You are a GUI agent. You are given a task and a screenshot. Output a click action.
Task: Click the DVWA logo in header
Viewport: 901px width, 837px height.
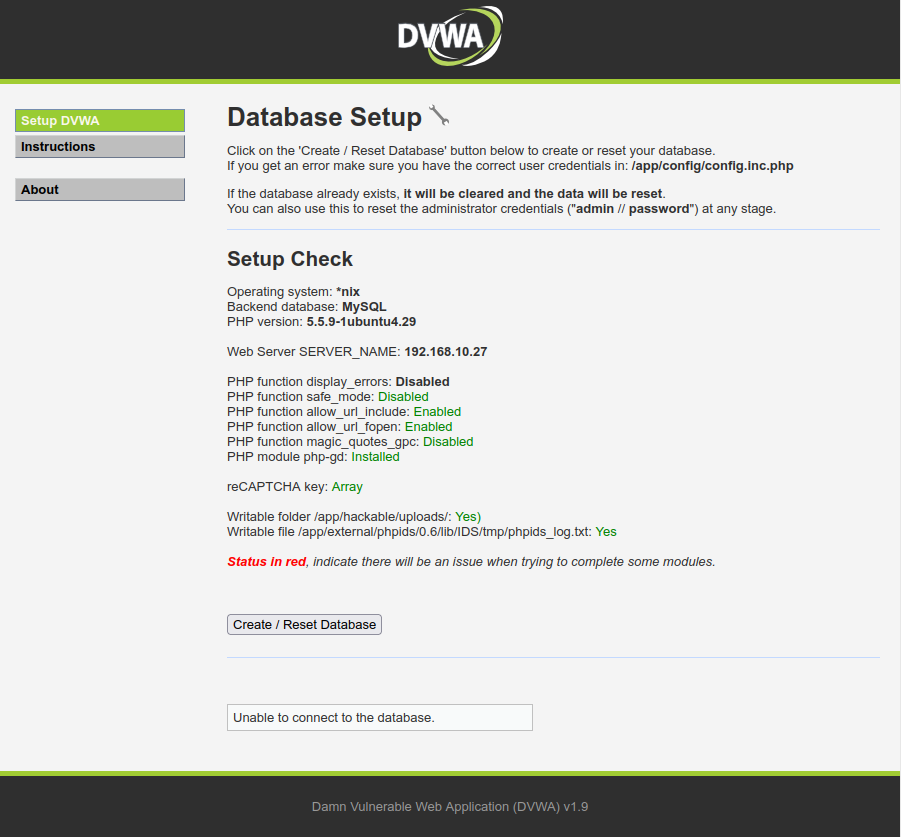tap(450, 36)
